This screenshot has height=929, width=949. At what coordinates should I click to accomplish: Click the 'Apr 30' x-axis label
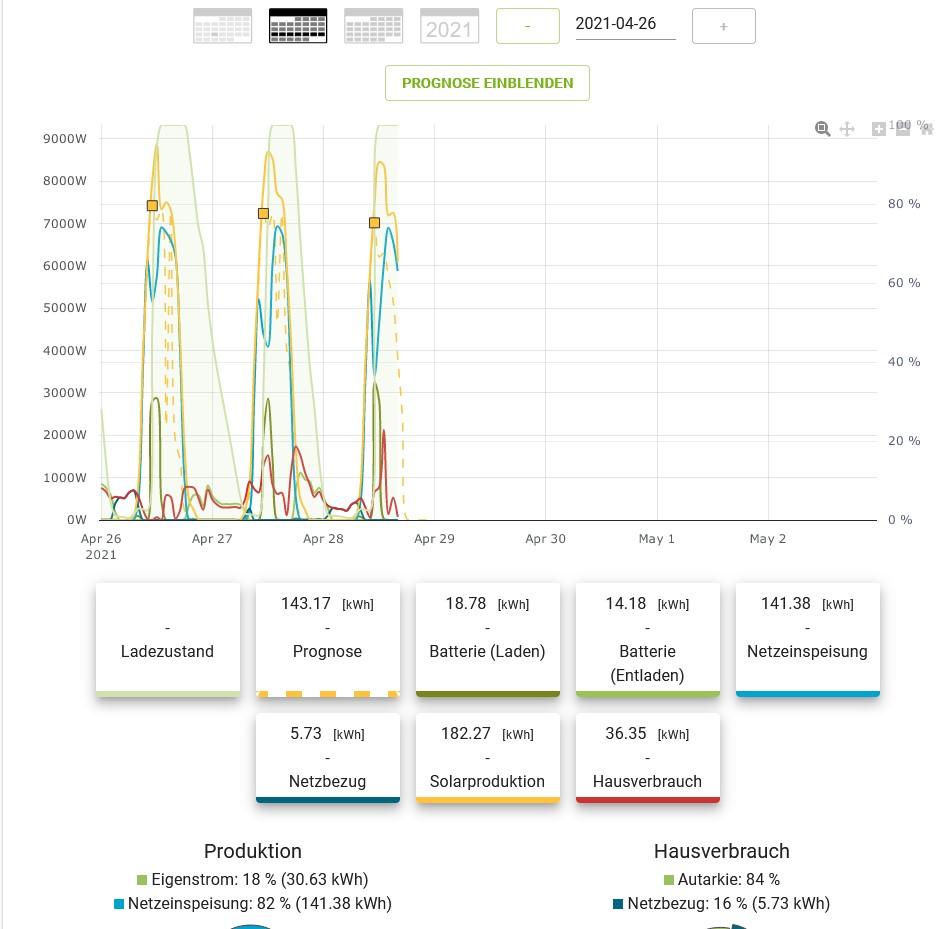(x=545, y=539)
